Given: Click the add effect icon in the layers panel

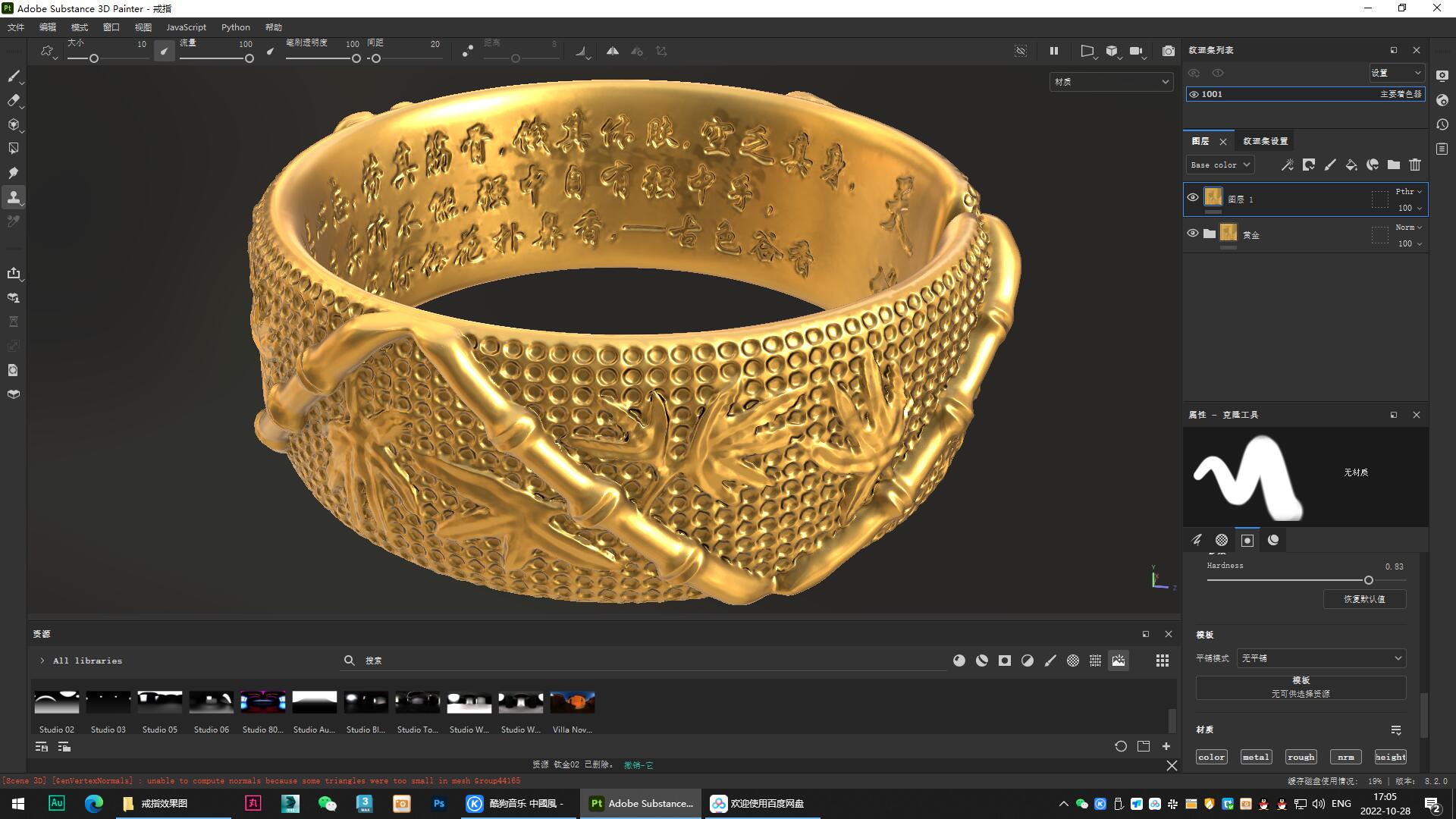Looking at the screenshot, I should [1287, 165].
